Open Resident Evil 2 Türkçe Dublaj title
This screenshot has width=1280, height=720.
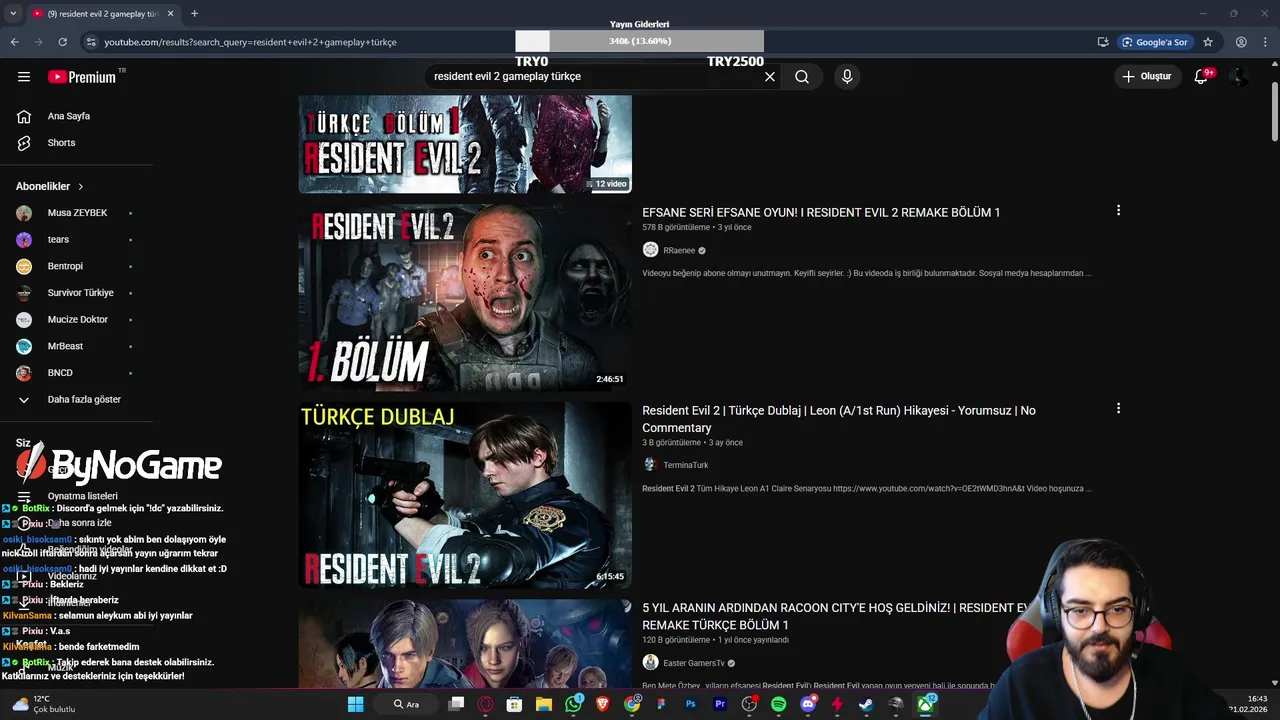coord(838,419)
